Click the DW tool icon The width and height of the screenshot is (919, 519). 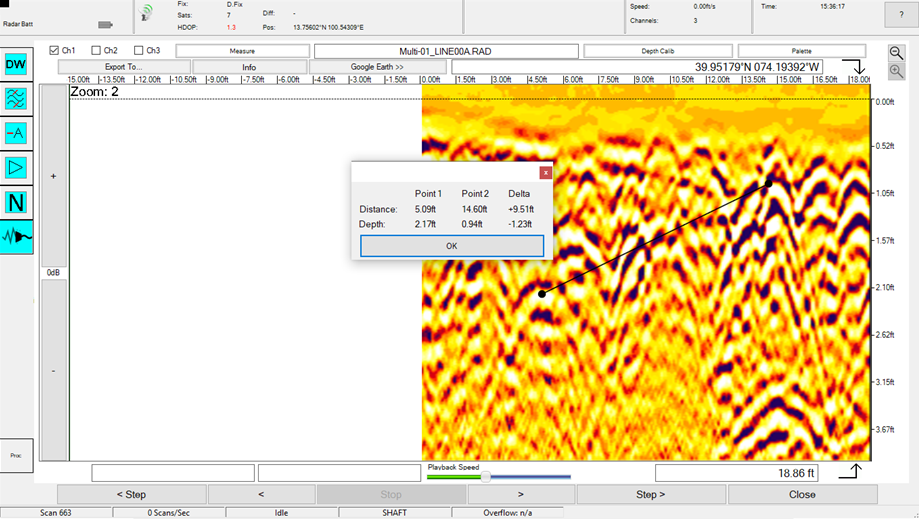17,65
